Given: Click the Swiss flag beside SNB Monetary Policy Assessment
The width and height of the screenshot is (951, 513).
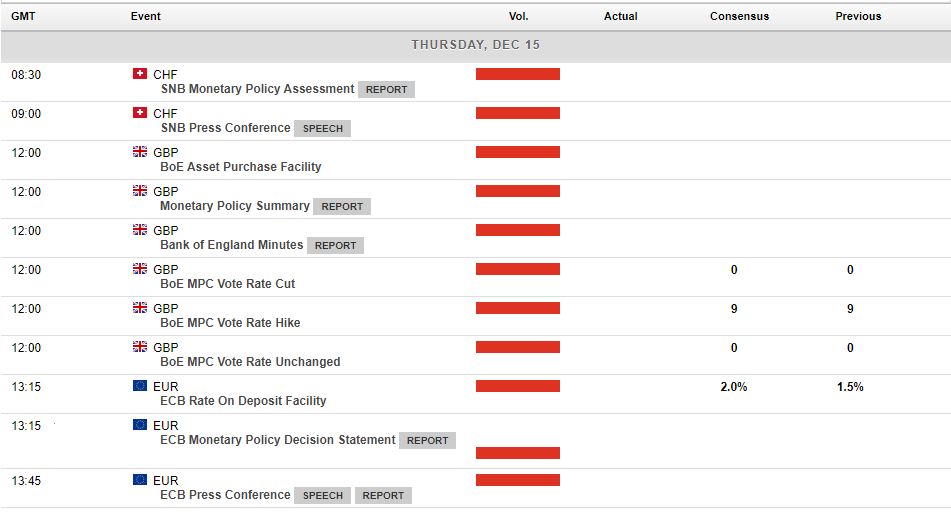Looking at the screenshot, I should [139, 74].
